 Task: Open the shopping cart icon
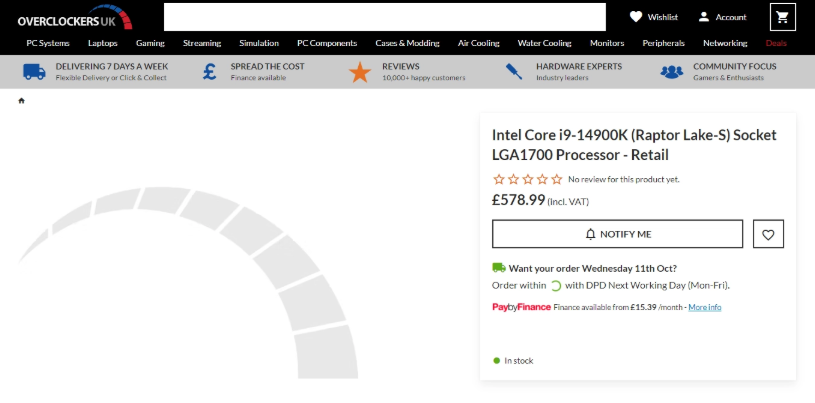782,17
